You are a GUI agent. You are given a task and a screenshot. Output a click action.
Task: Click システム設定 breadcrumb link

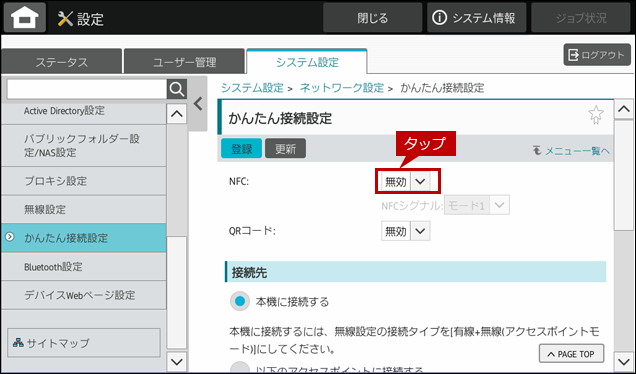click(252, 88)
